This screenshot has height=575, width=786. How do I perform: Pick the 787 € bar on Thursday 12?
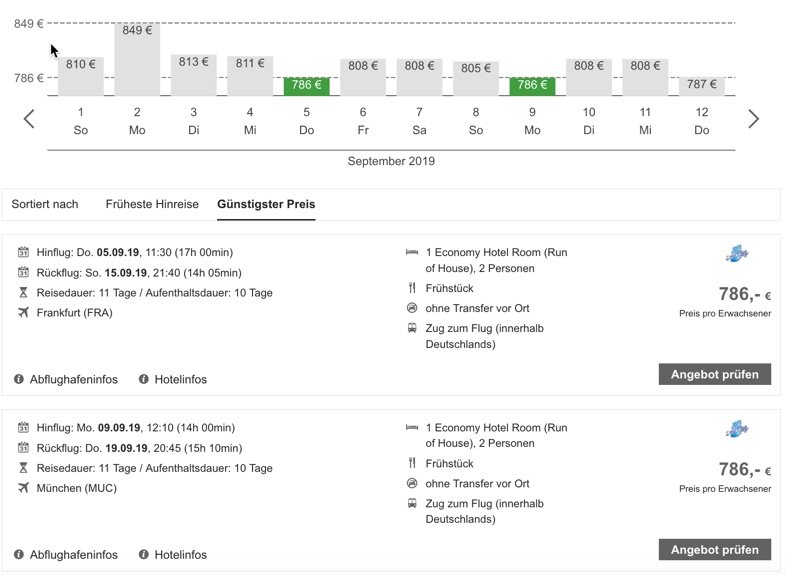coord(701,86)
